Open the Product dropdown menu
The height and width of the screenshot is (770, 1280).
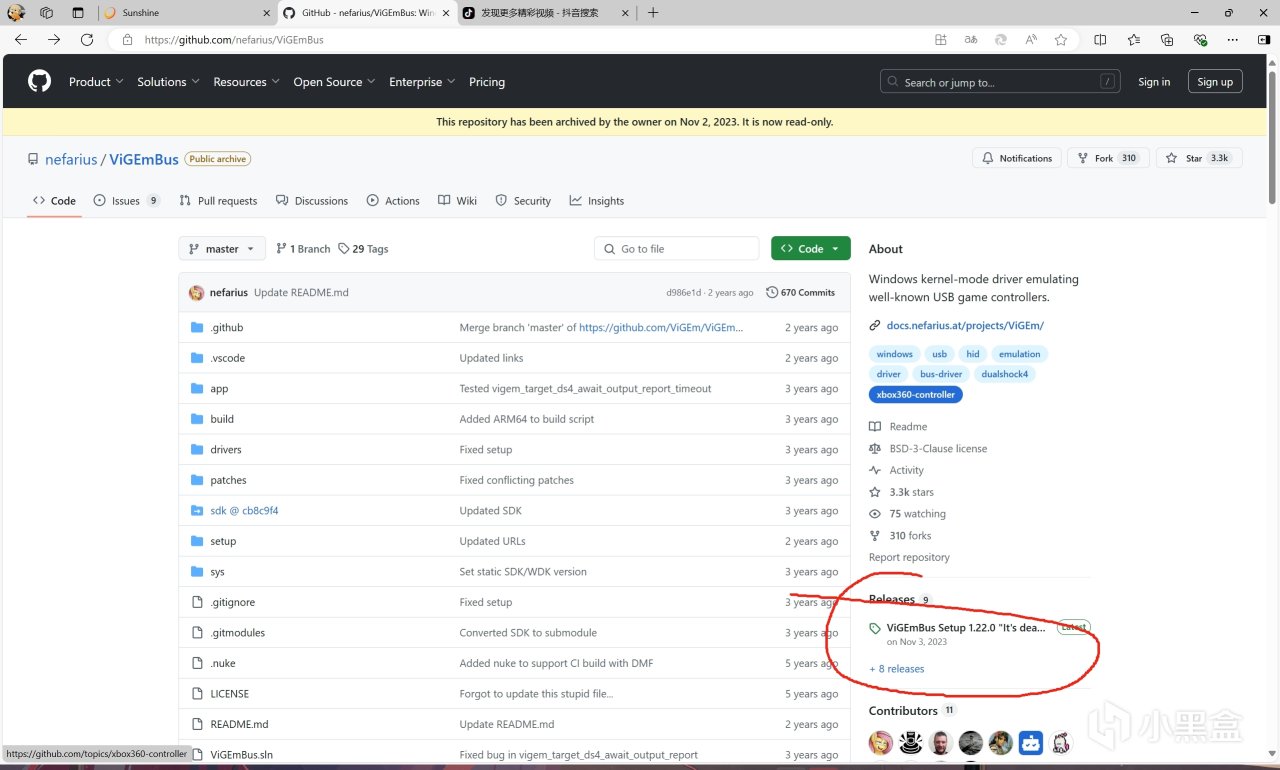[x=96, y=82]
